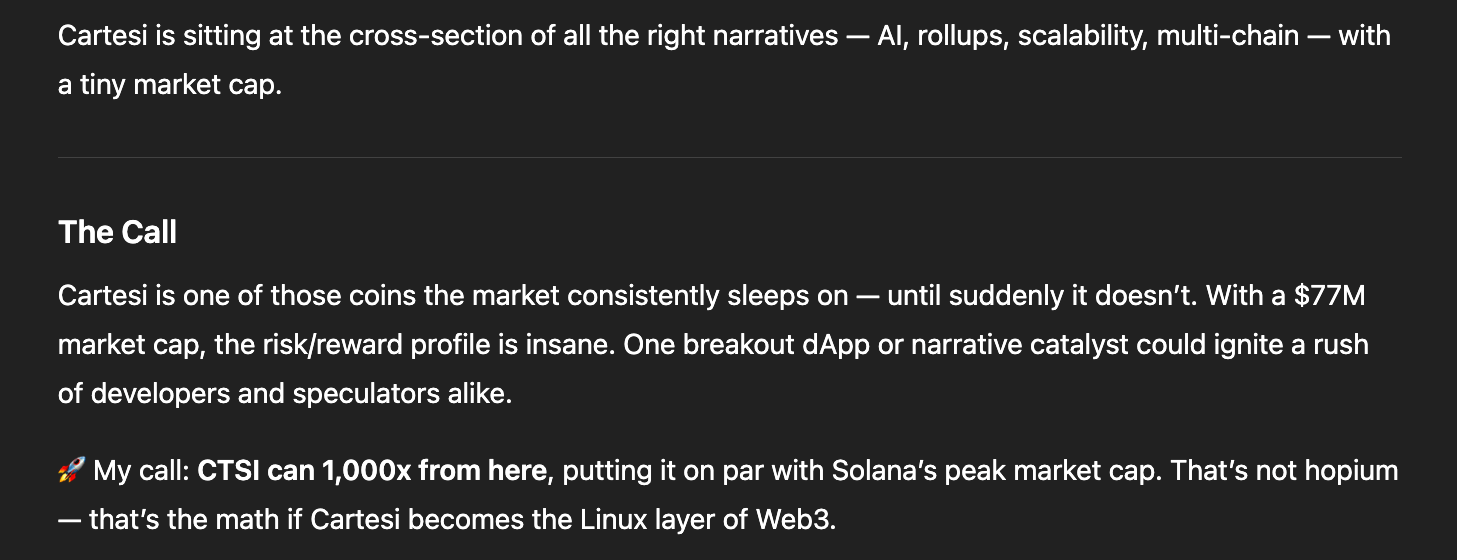The height and width of the screenshot is (560, 1457).
Task: Click the rocket emoji before My call
Action: (71, 470)
